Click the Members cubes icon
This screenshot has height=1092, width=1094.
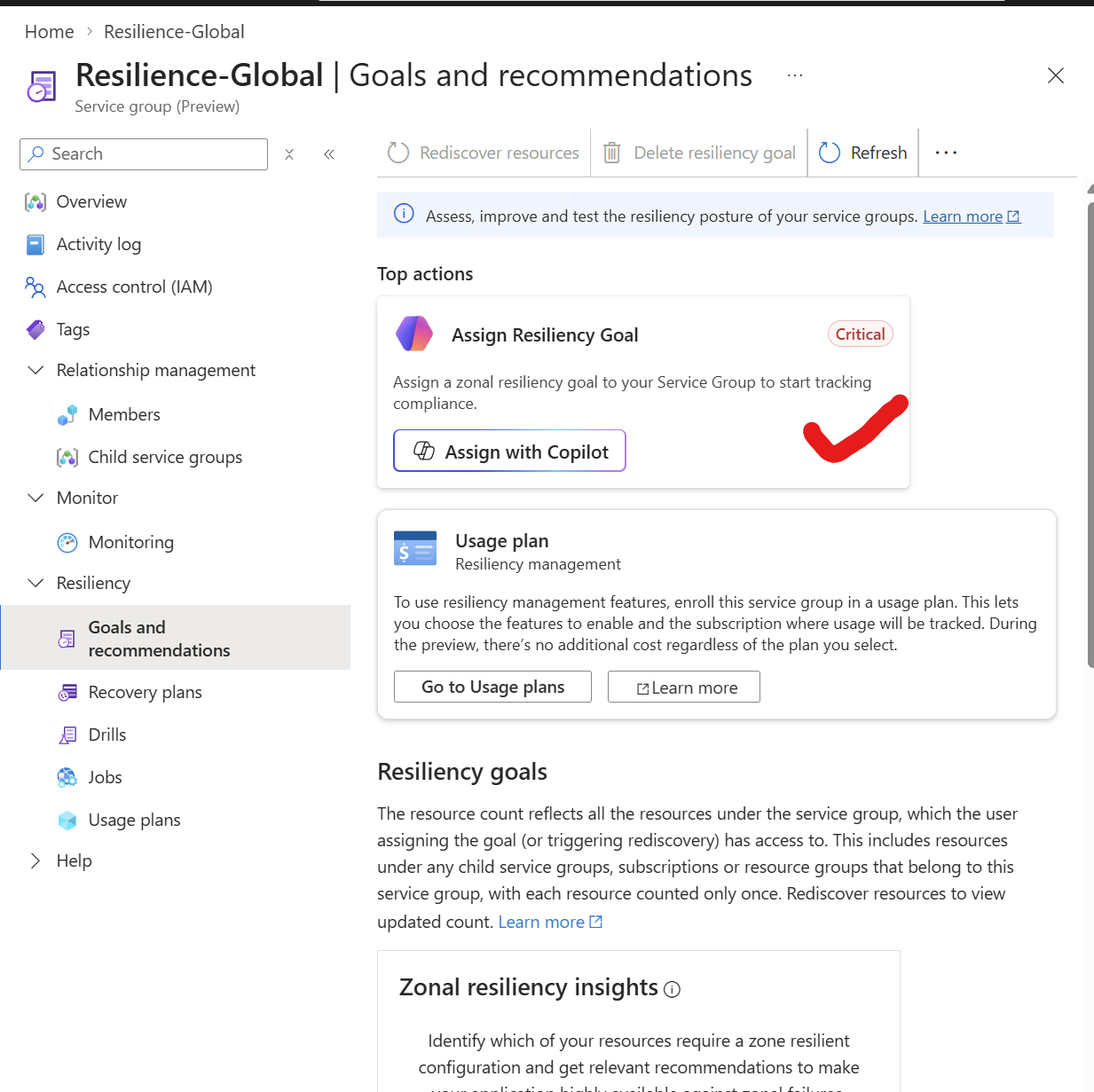coord(67,415)
